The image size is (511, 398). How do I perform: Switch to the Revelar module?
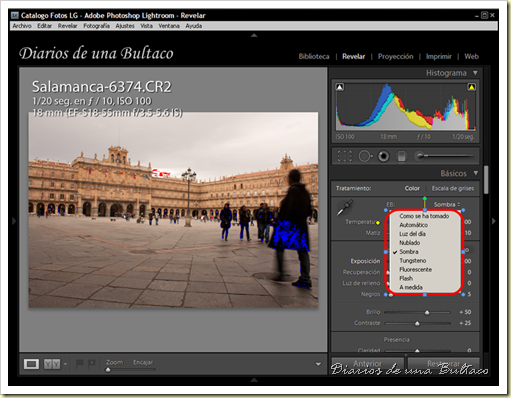coord(354,56)
